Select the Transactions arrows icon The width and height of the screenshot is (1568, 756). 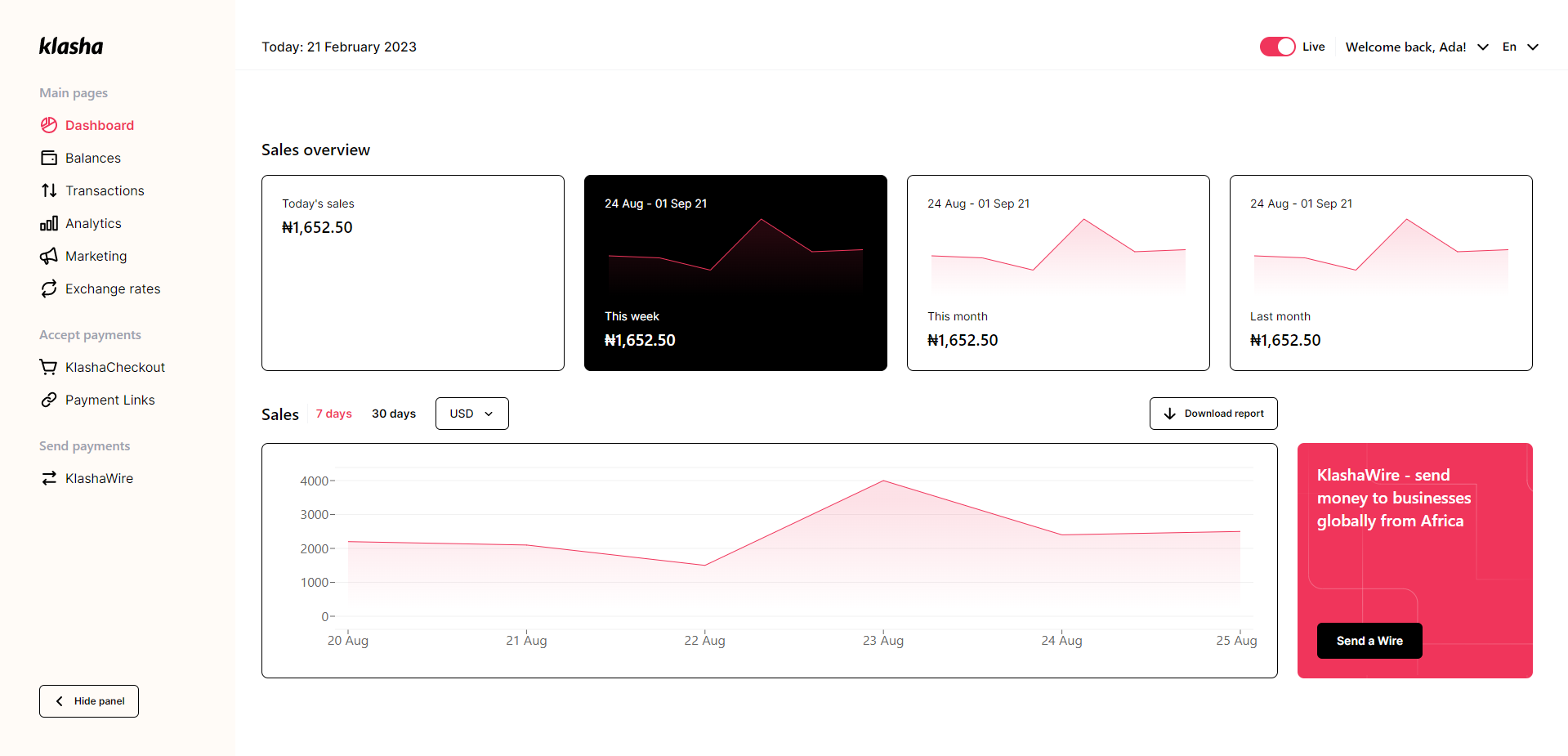click(x=49, y=190)
